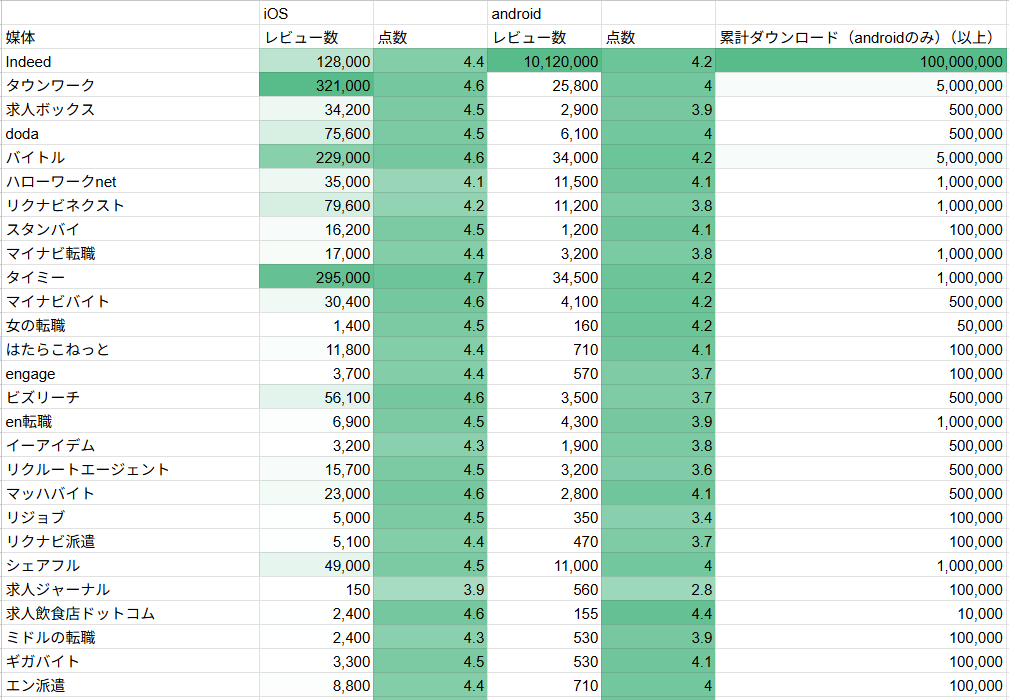Select the 求人ボックス cell
1009x700 pixels.
pyautogui.click(x=129, y=109)
